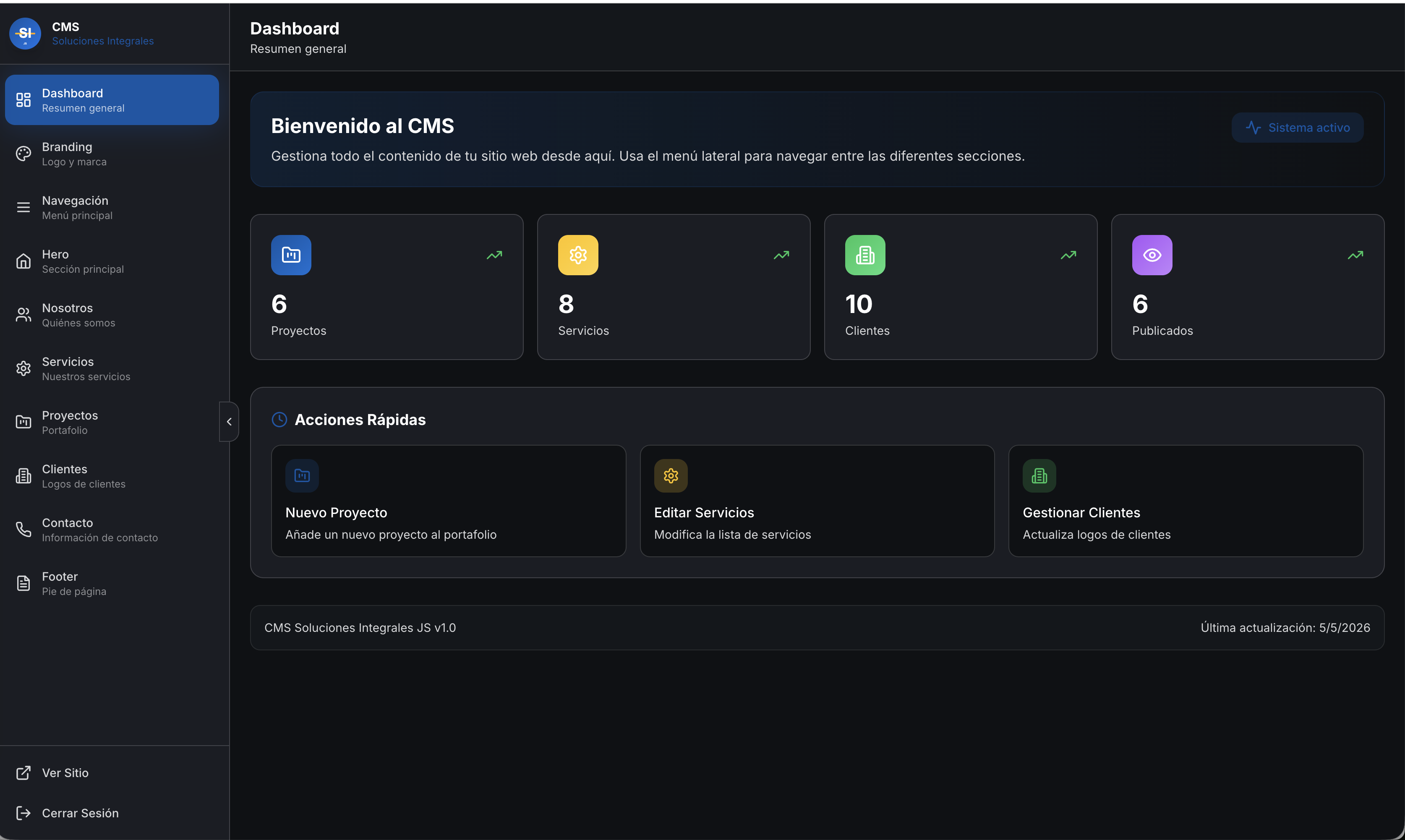Viewport: 1405px width, 840px height.
Task: Open the 6 Publicados stat card
Action: [1248, 287]
